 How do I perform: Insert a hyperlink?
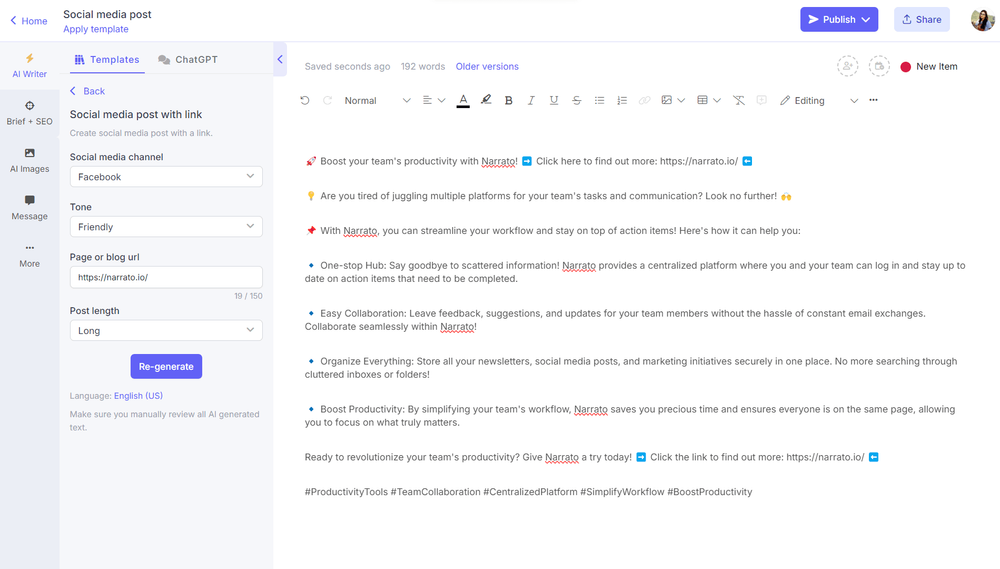point(645,100)
